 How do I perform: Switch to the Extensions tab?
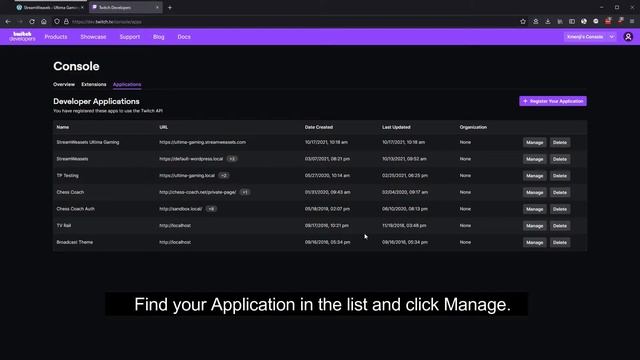93,84
